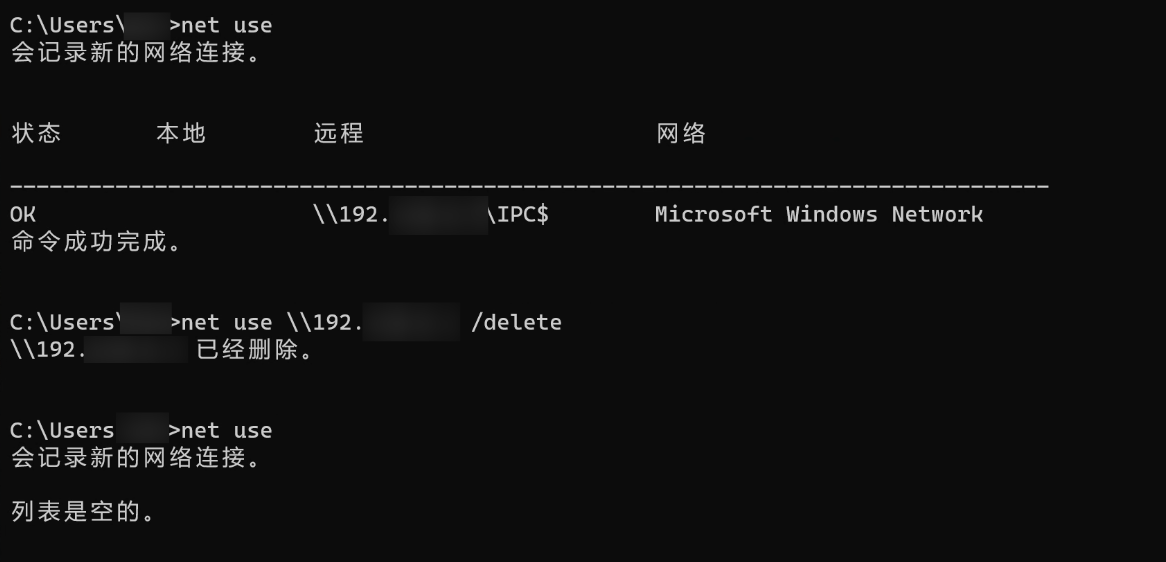Click 会记录新的网络连接。 line above the table headers
The height and width of the screenshot is (562, 1166).
[136, 53]
